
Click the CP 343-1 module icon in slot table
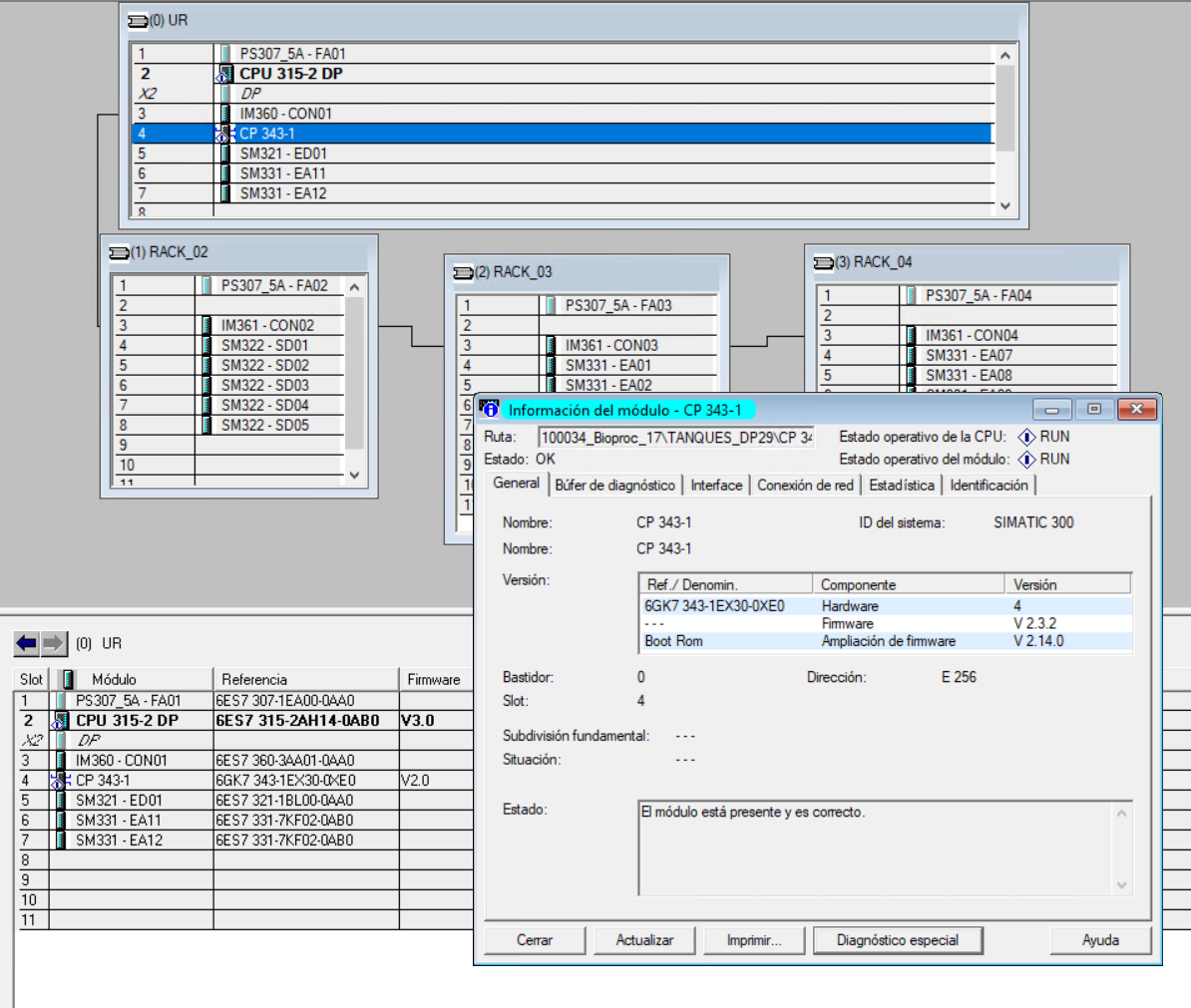(60, 781)
